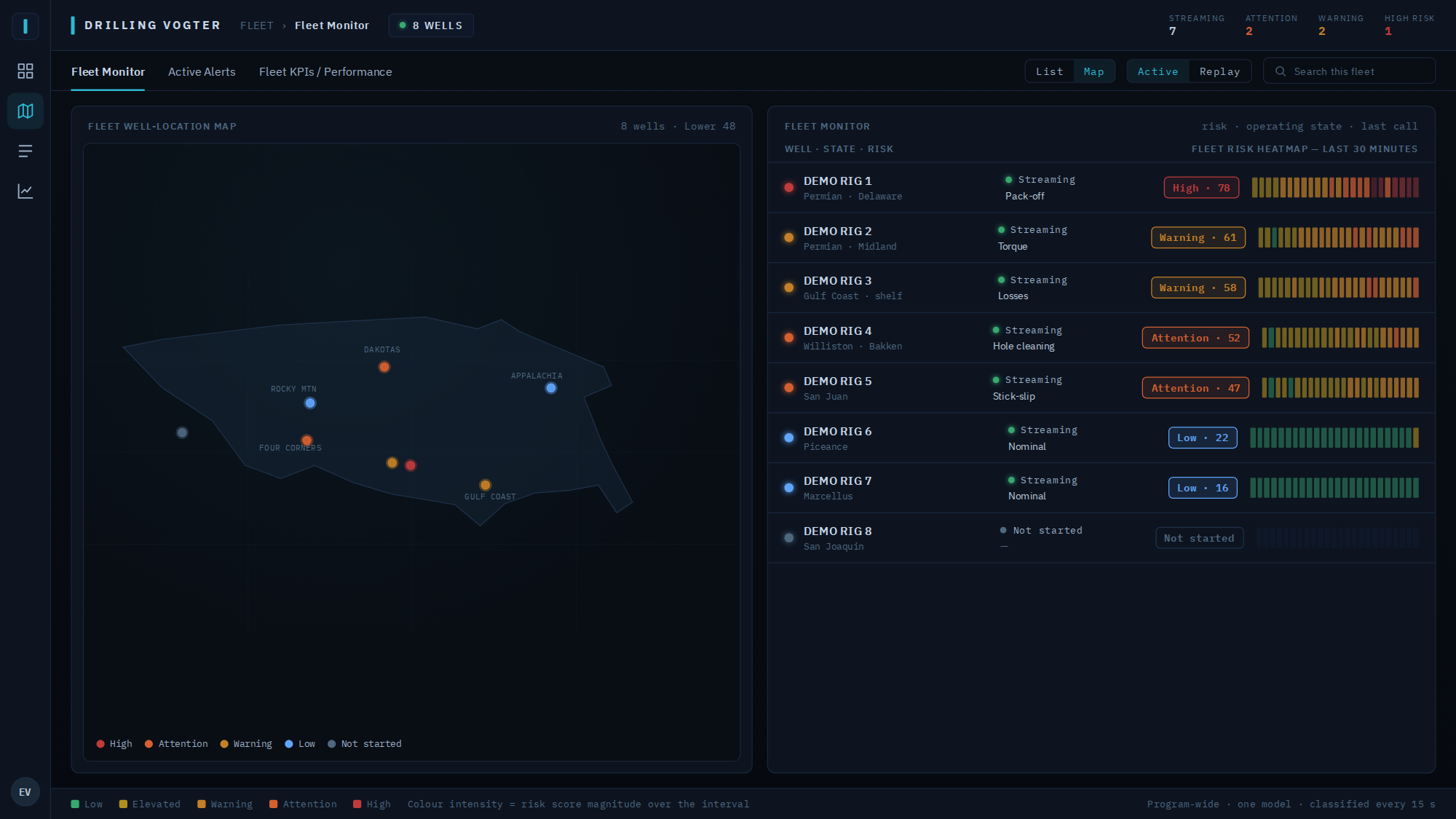Select Active mode

click(1158, 71)
